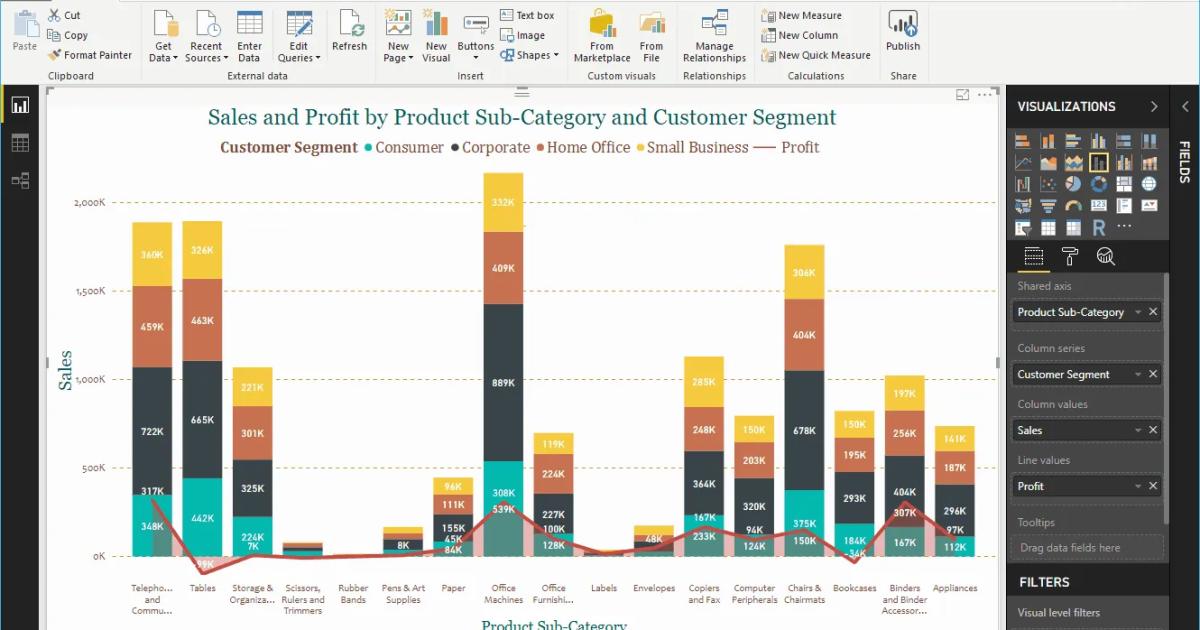Create a New Measure
This screenshot has width=1200, height=630.
coord(810,15)
